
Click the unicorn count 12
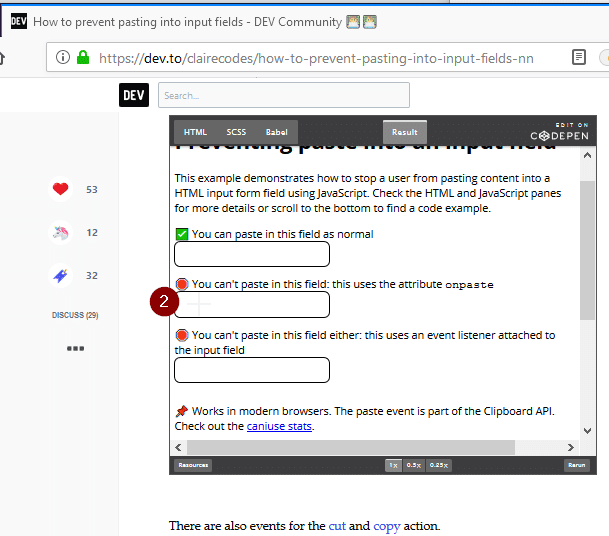pos(92,233)
